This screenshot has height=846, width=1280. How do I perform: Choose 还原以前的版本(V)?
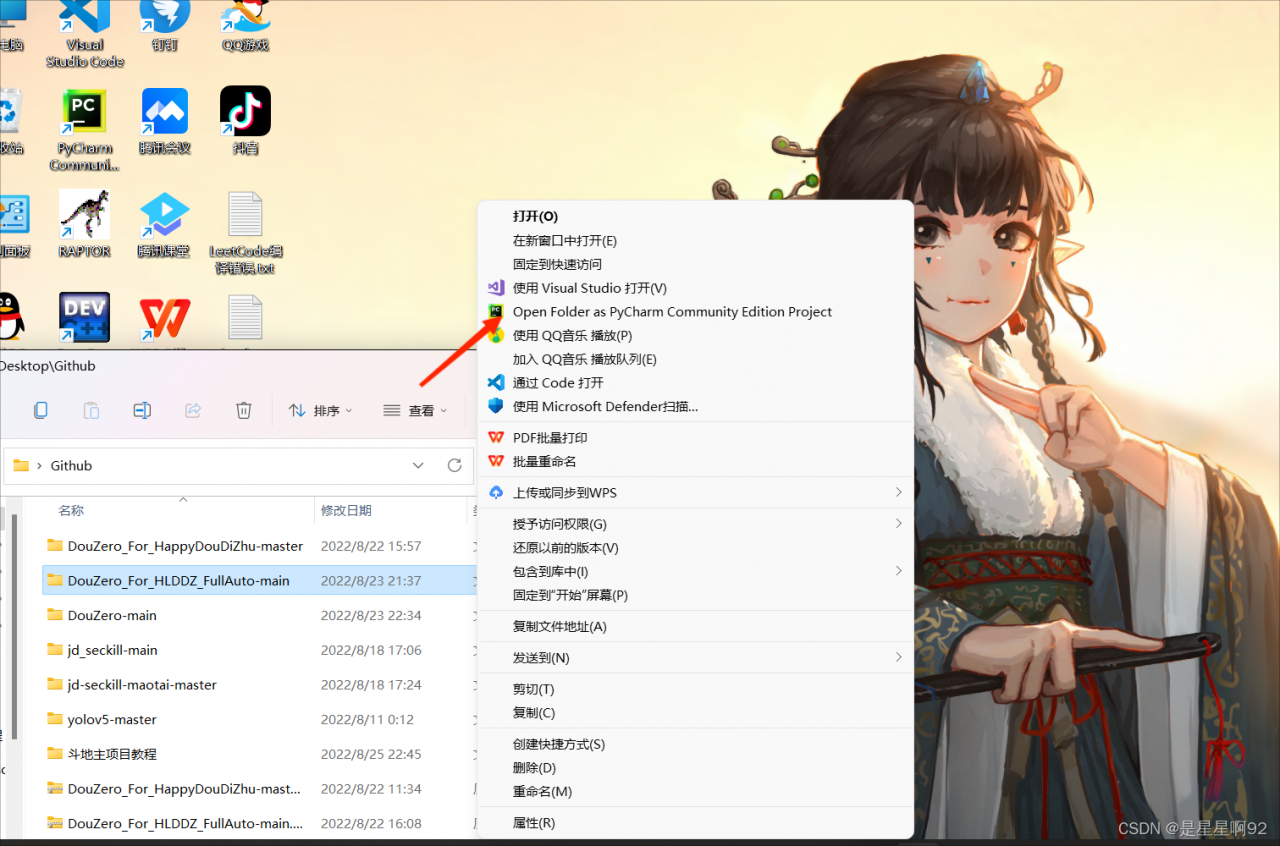pyautogui.click(x=566, y=548)
